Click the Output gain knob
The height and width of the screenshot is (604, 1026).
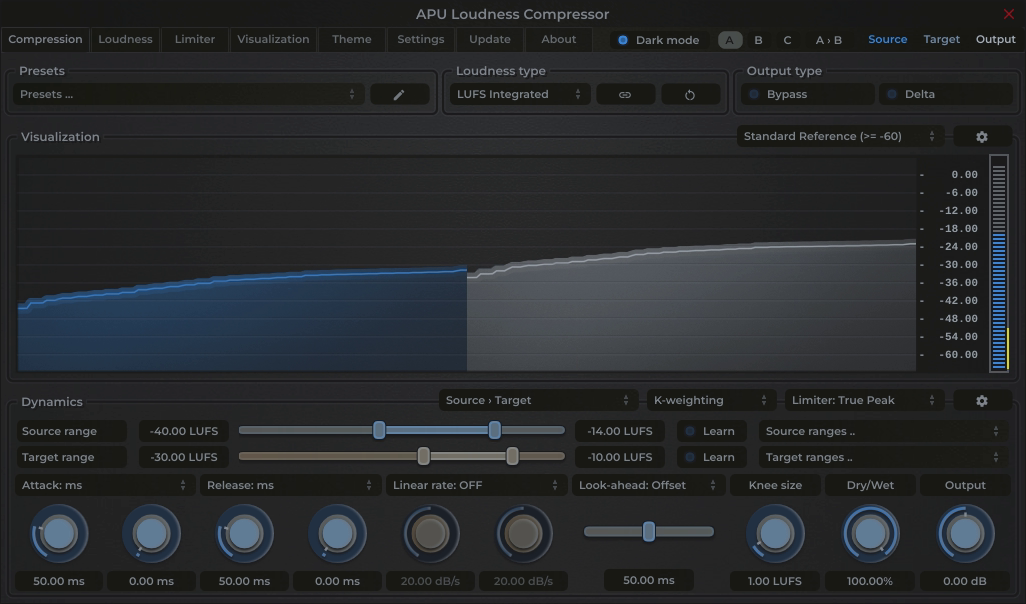(965, 534)
